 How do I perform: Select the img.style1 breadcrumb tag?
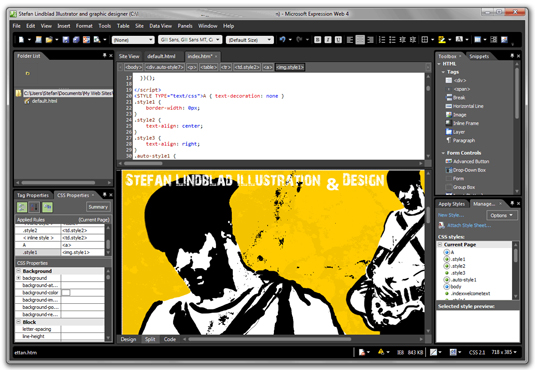290,67
